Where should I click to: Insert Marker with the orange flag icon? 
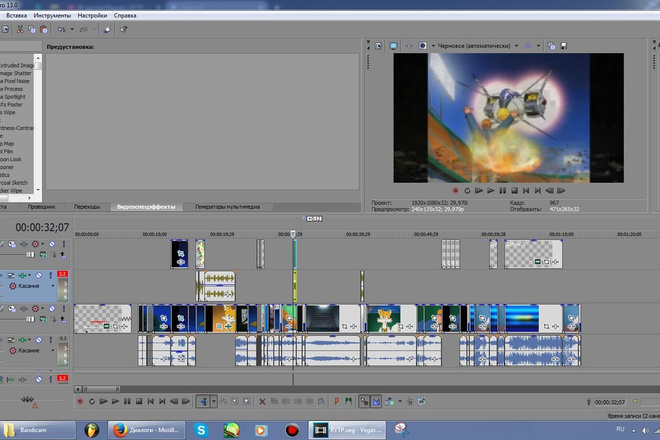click(x=336, y=402)
